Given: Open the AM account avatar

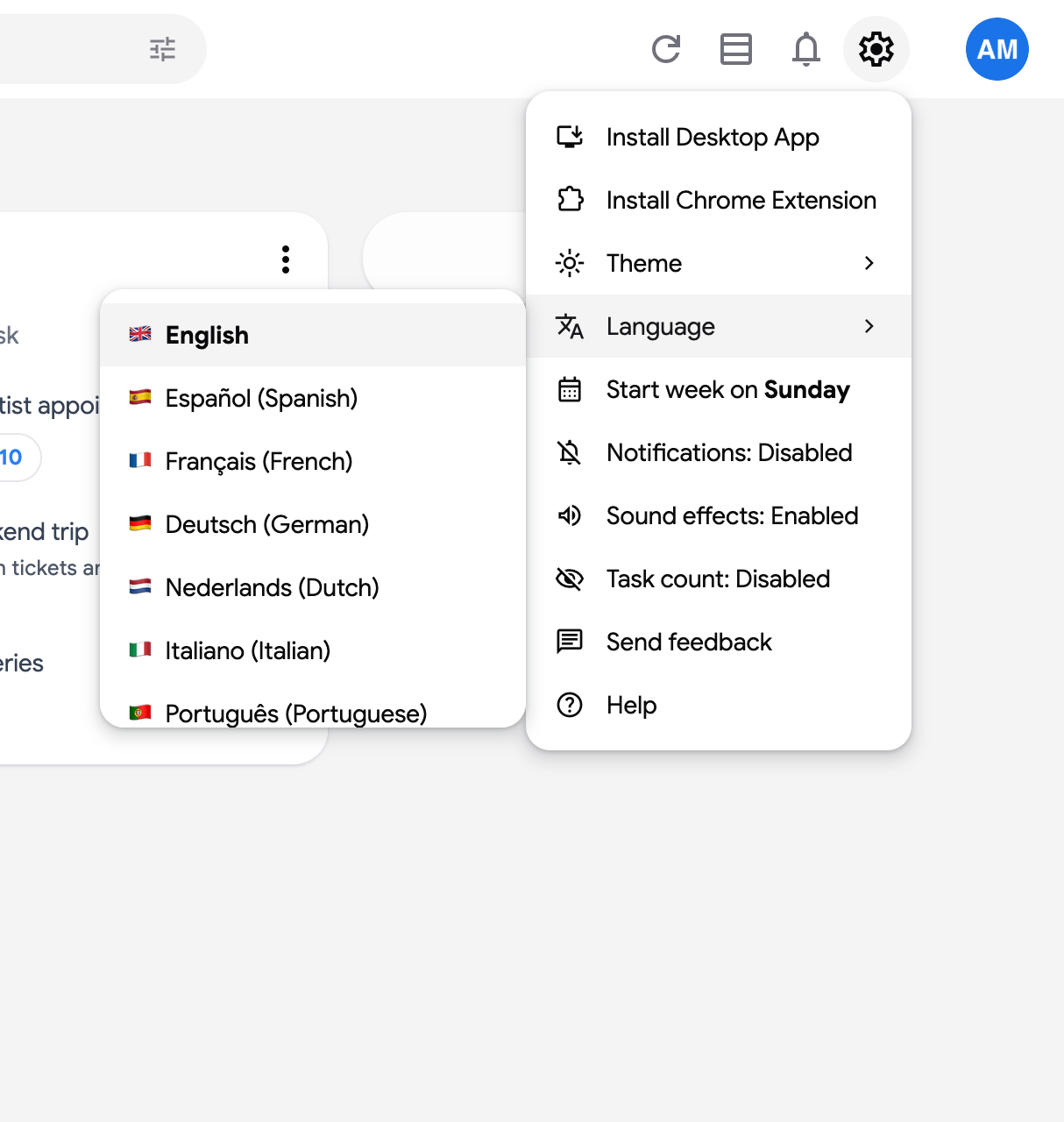Looking at the screenshot, I should pos(997,49).
